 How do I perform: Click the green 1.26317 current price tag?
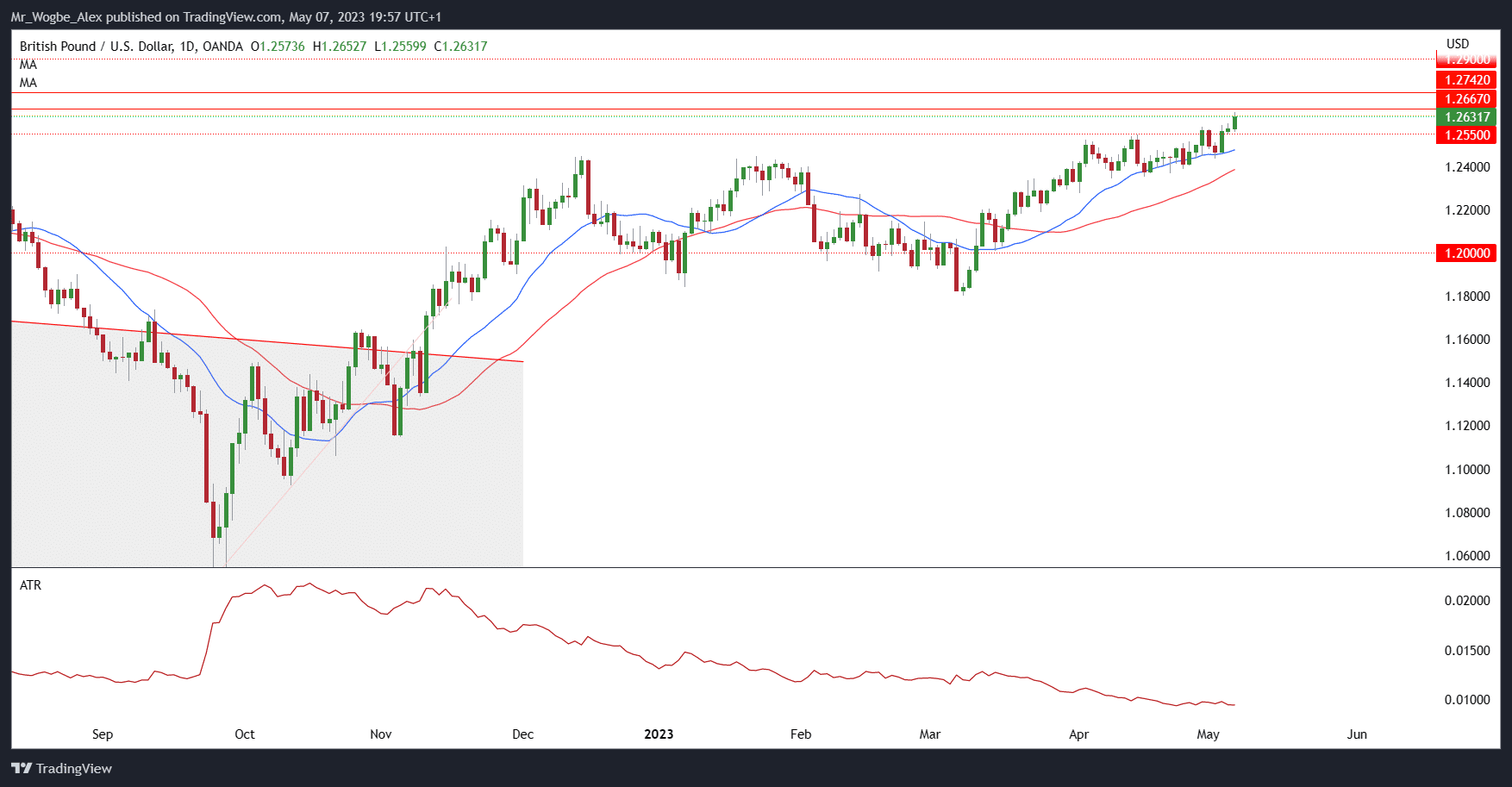(x=1466, y=117)
